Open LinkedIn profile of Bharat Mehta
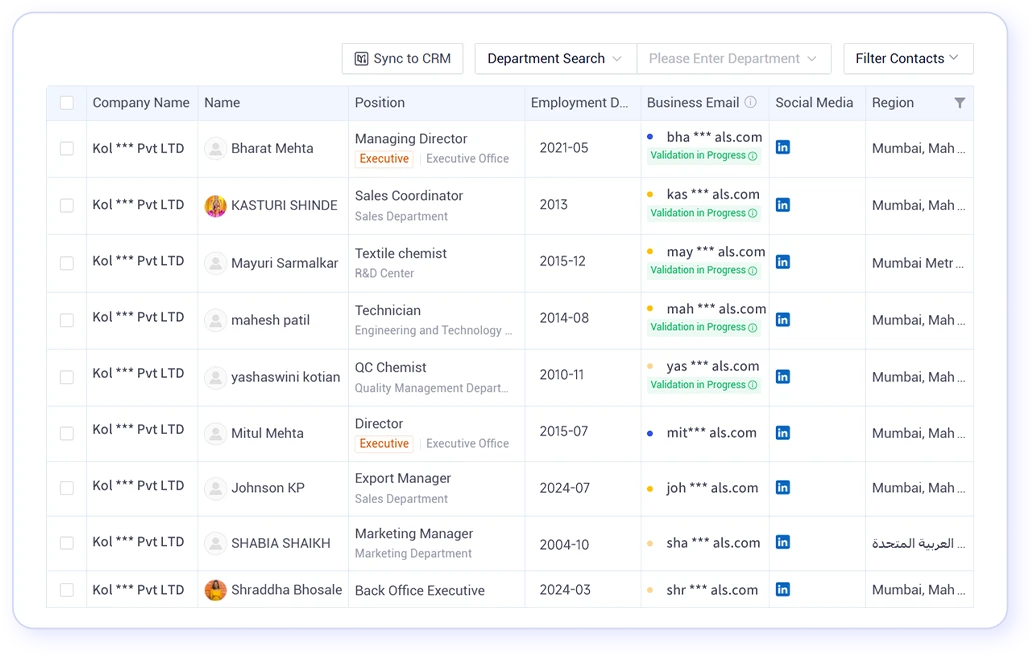This screenshot has width=1035, height=657. point(783,147)
